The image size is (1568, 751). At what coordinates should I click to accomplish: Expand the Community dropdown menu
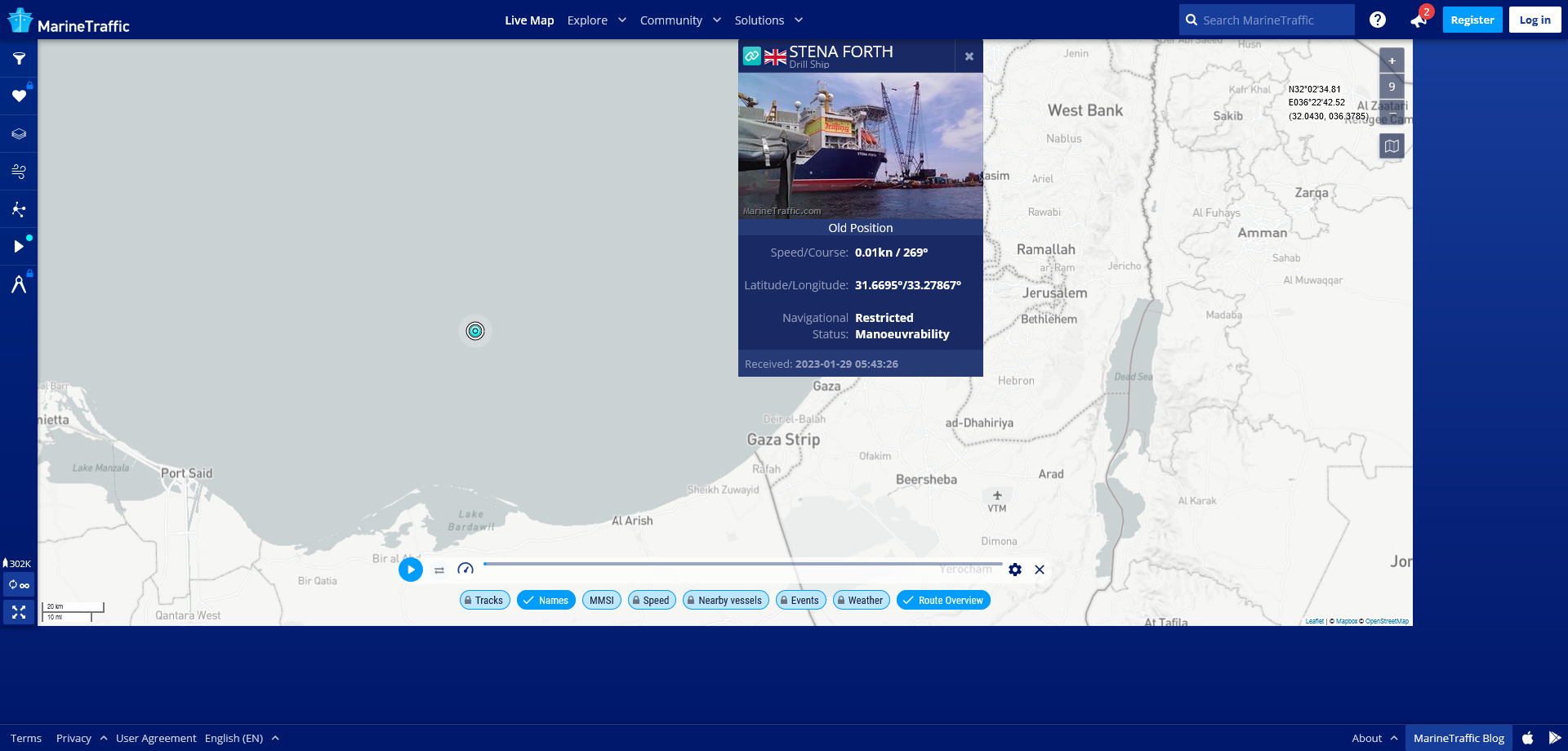pyautogui.click(x=680, y=20)
